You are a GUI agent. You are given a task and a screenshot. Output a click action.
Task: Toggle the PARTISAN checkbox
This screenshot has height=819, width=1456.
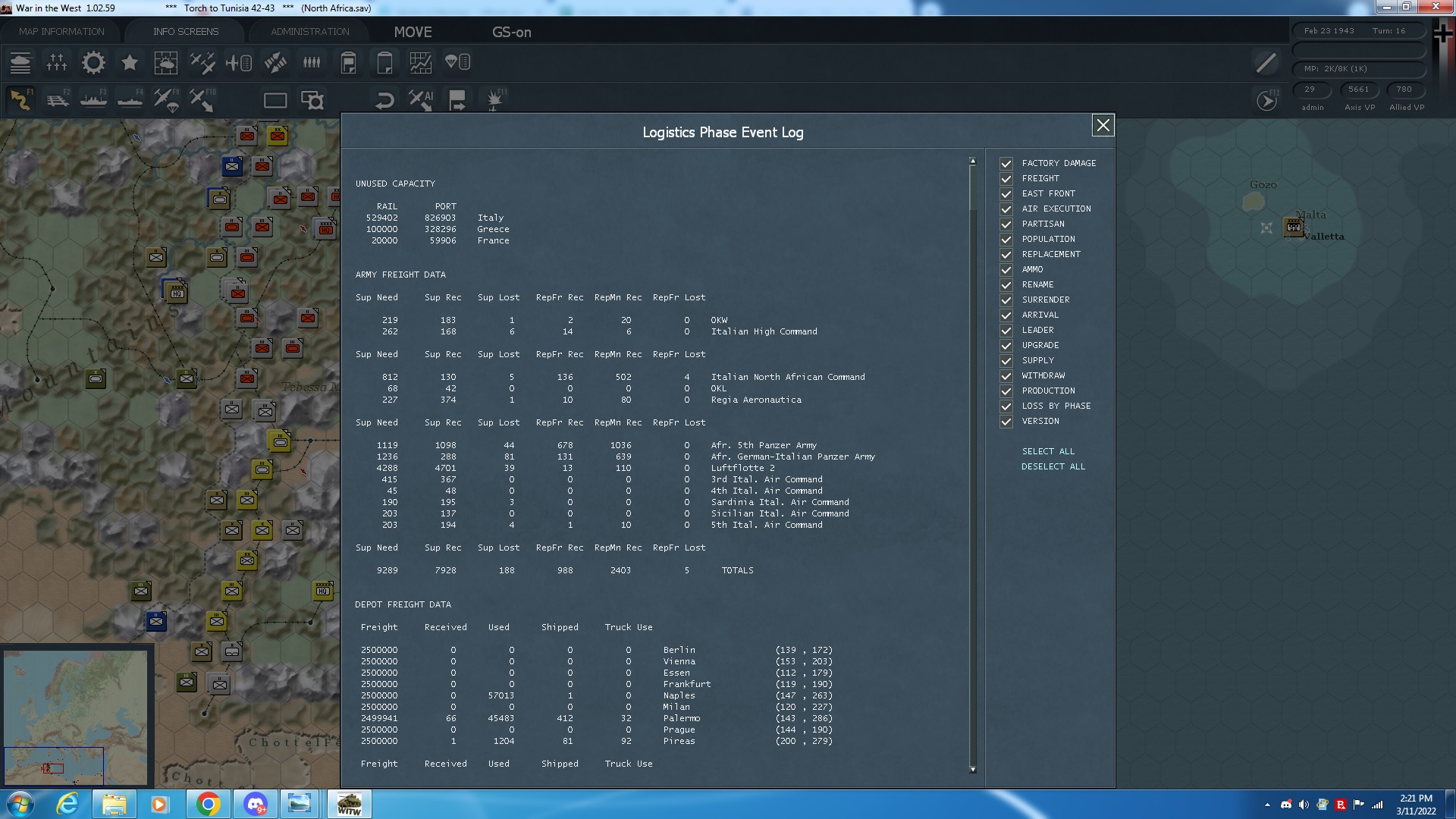[1006, 224]
